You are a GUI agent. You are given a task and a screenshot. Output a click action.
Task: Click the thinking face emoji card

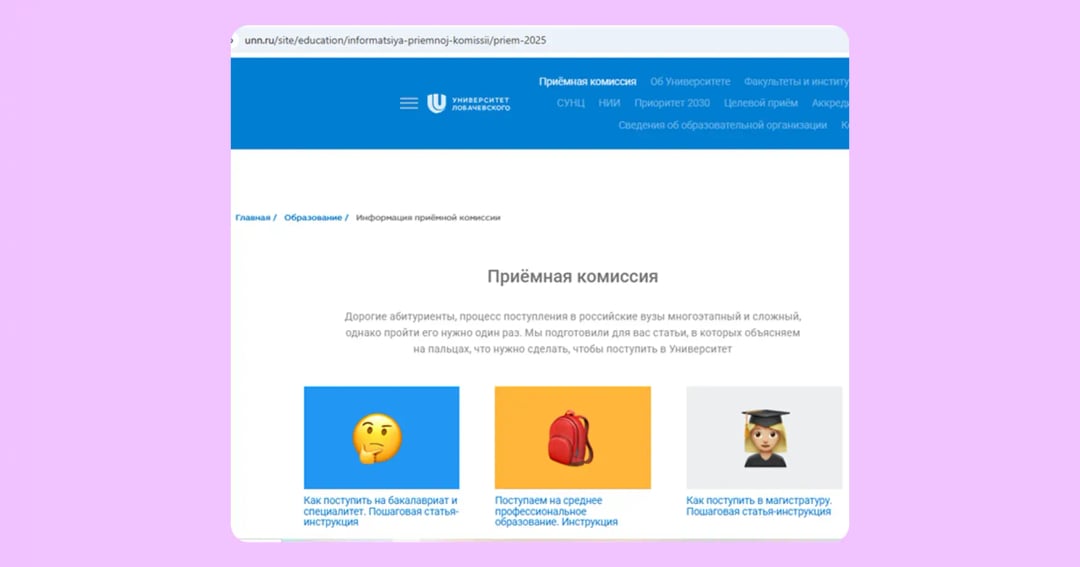tap(382, 437)
